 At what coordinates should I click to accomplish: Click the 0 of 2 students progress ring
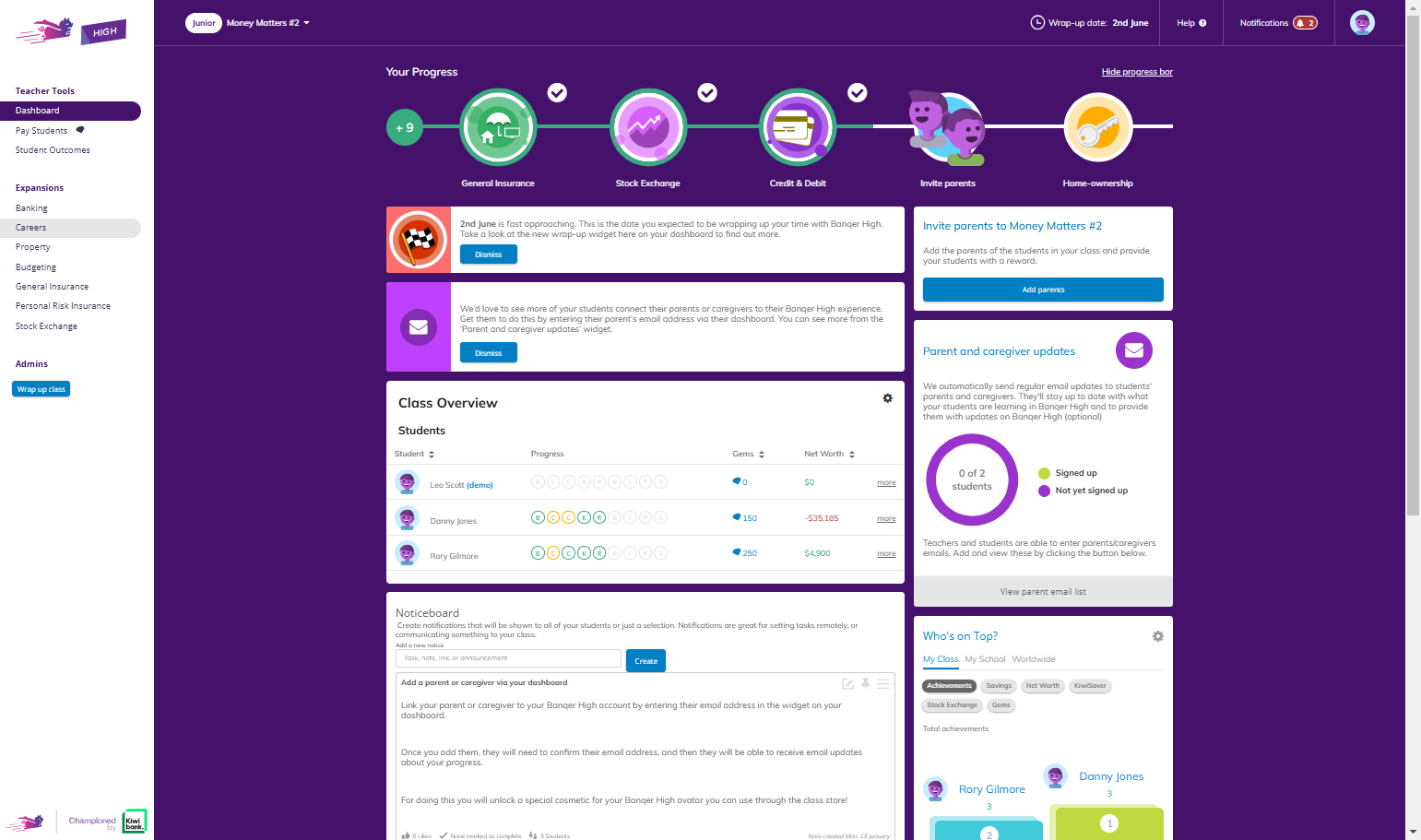click(x=972, y=479)
